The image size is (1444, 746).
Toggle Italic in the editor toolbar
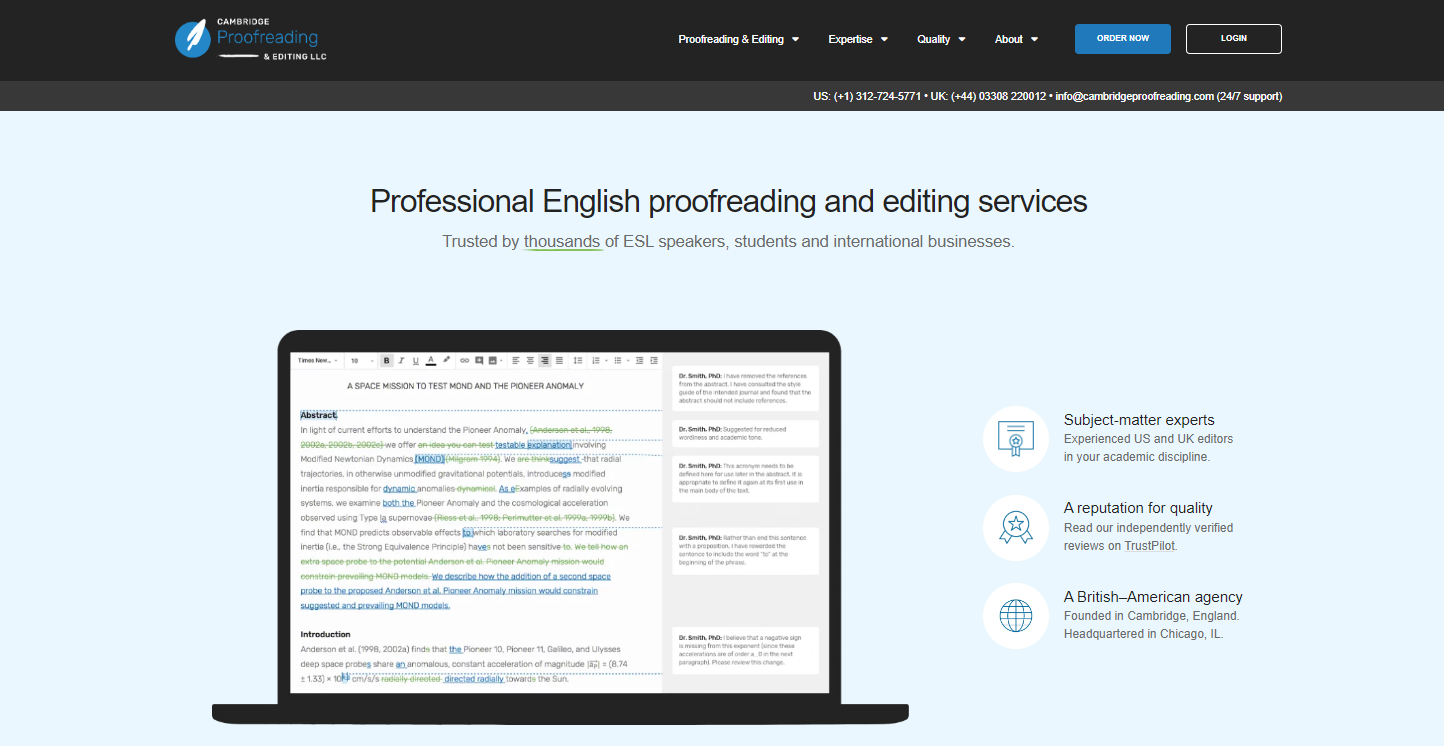401,360
